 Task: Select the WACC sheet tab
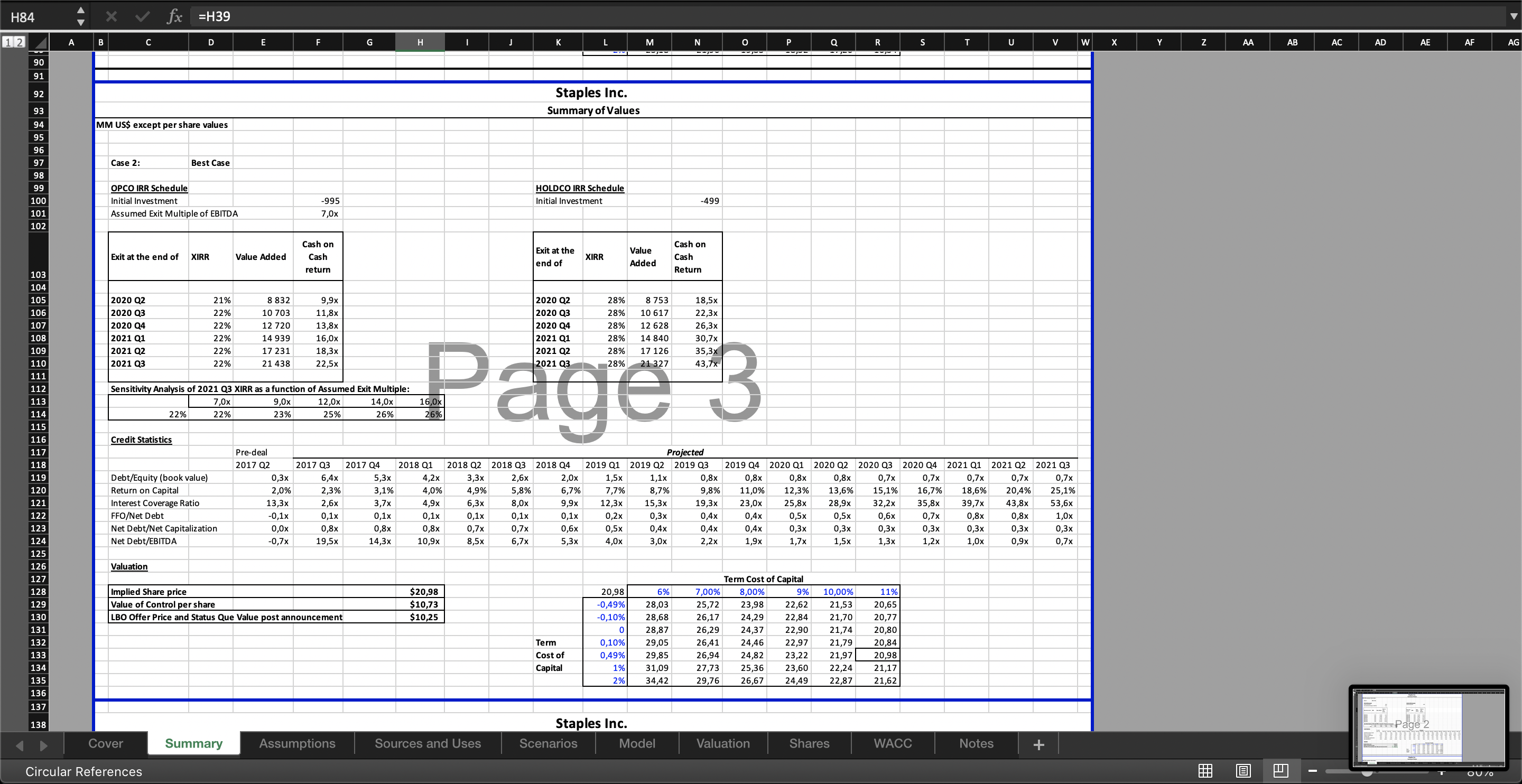click(x=893, y=743)
